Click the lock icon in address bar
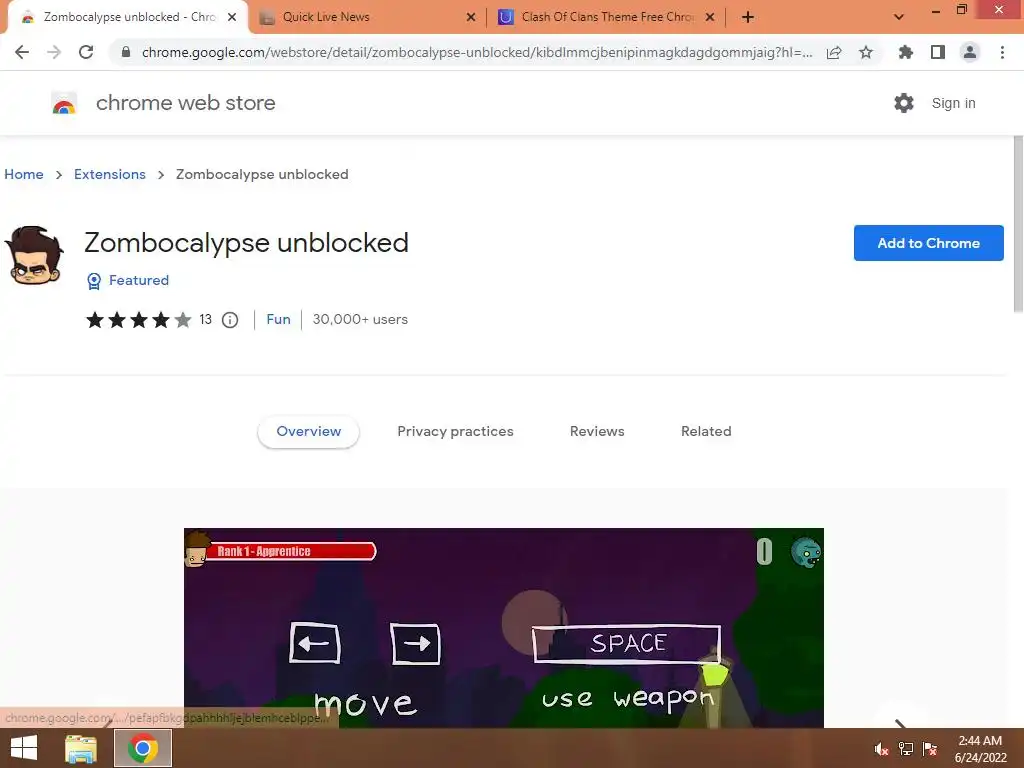The height and width of the screenshot is (768, 1024). point(126,52)
